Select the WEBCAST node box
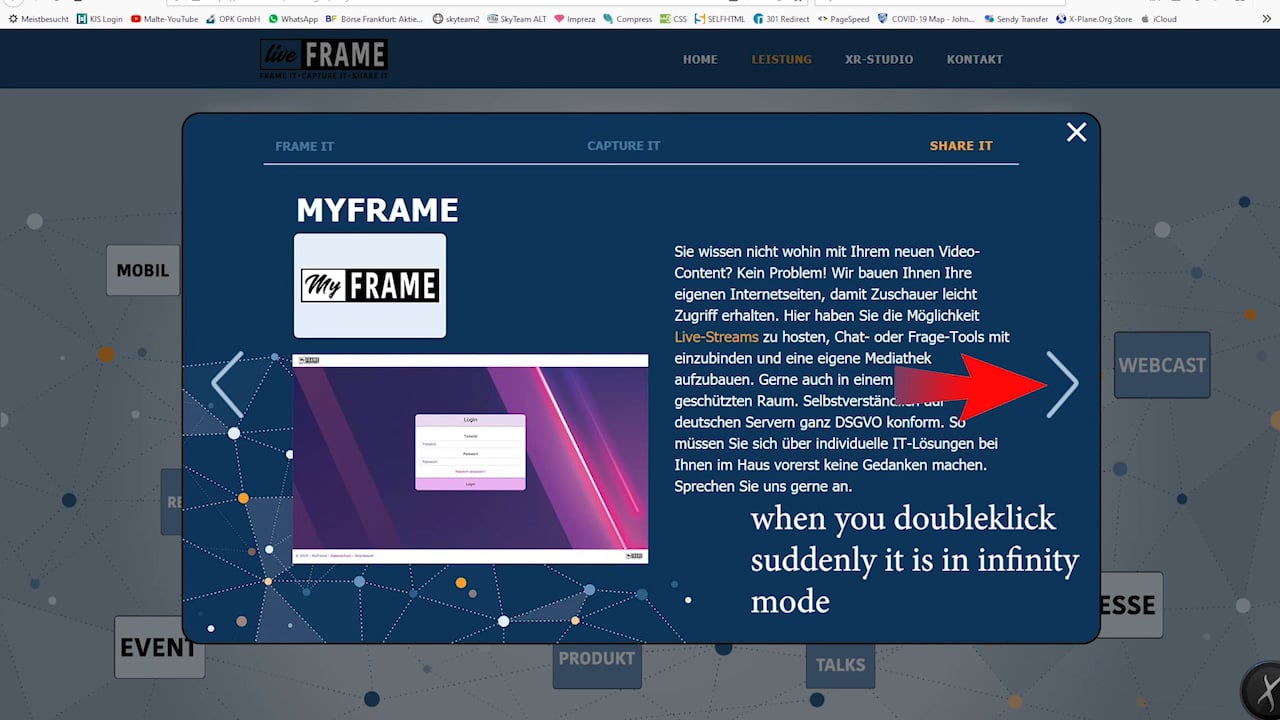Viewport: 1280px width, 720px height. (1162, 365)
